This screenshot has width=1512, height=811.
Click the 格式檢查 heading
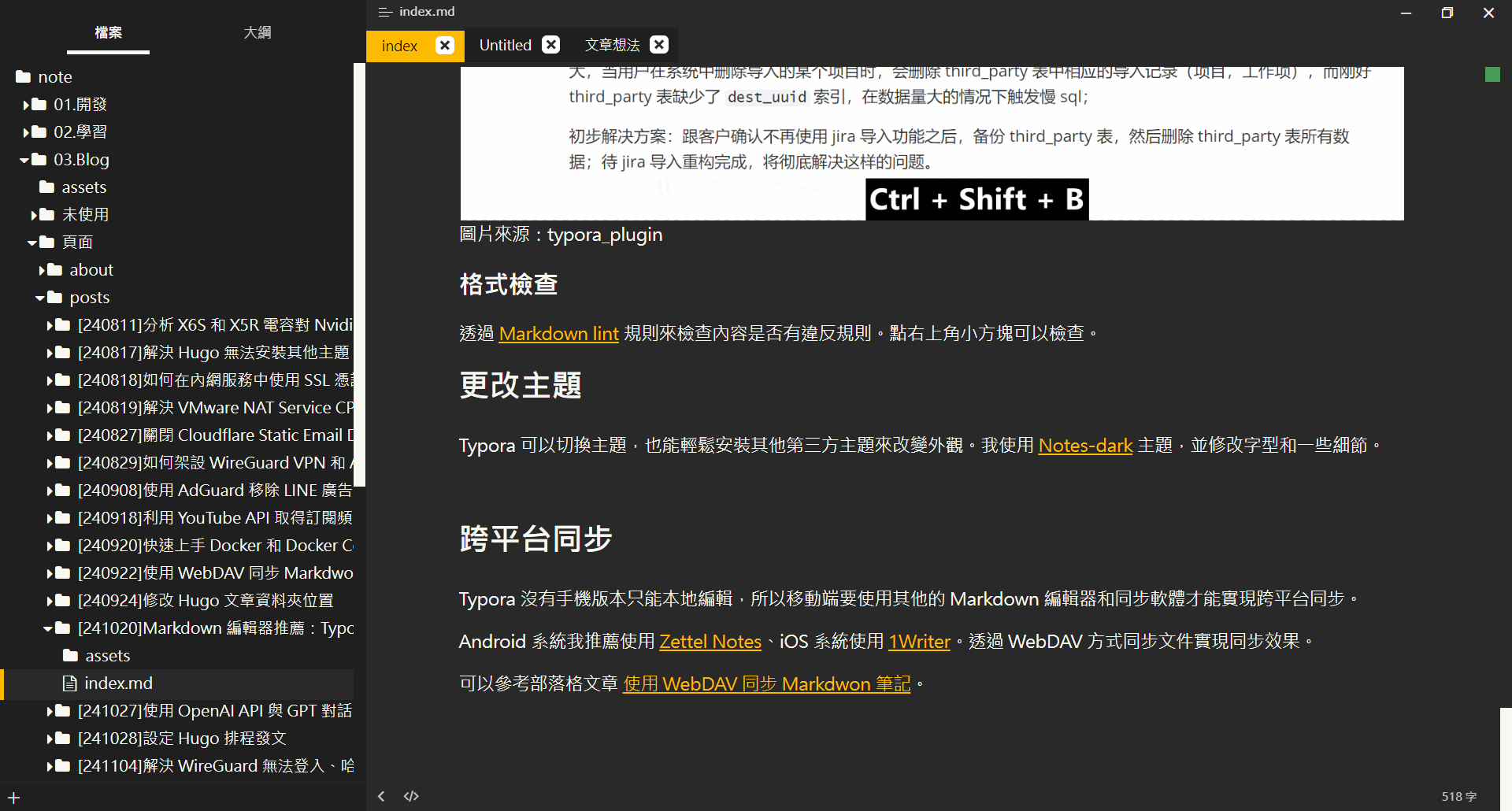509,284
